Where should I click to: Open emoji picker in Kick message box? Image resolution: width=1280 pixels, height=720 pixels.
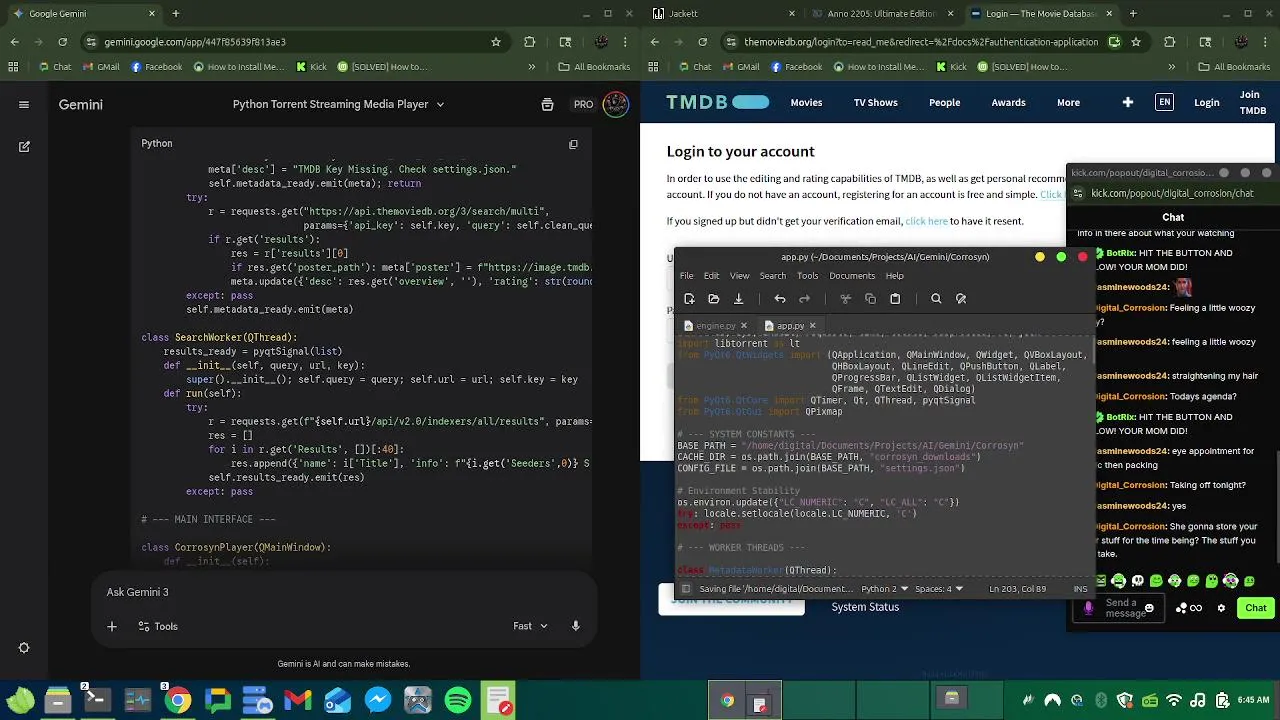1149,608
